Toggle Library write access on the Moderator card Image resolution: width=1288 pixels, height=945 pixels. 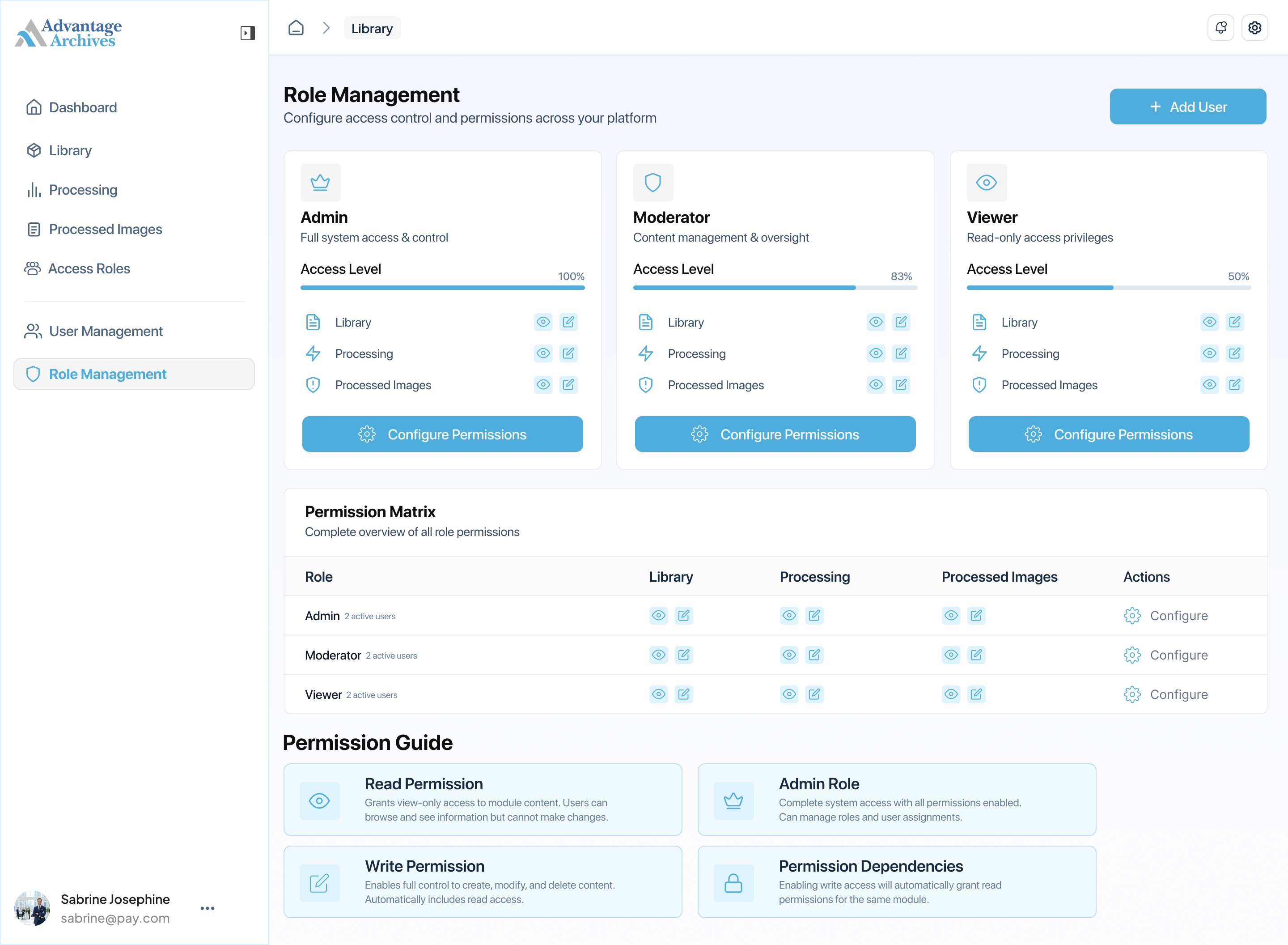pyautogui.click(x=901, y=322)
